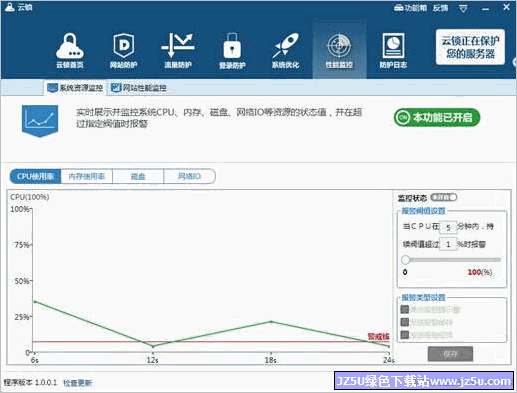Click the CPU(100%) chart title
The image size is (517, 393).
coord(30,197)
